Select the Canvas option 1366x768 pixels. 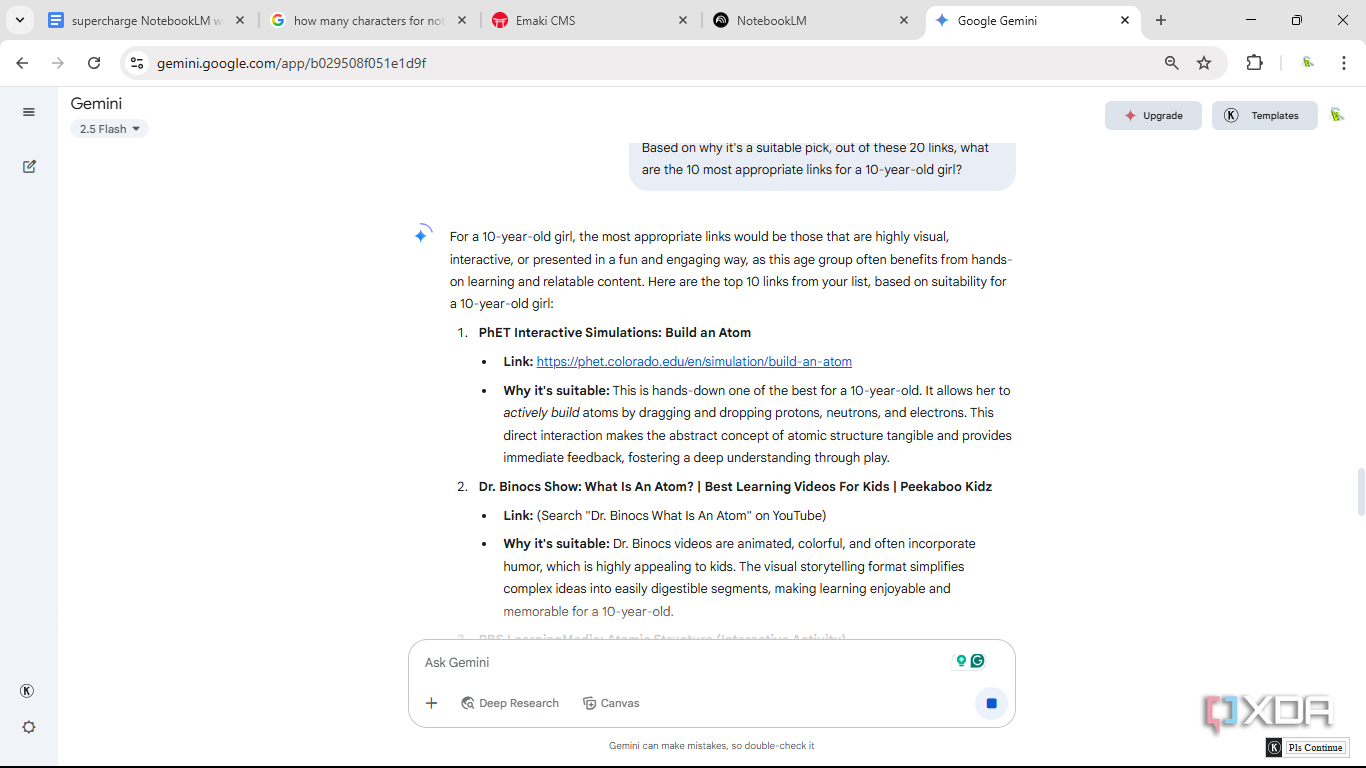pyautogui.click(x=611, y=703)
